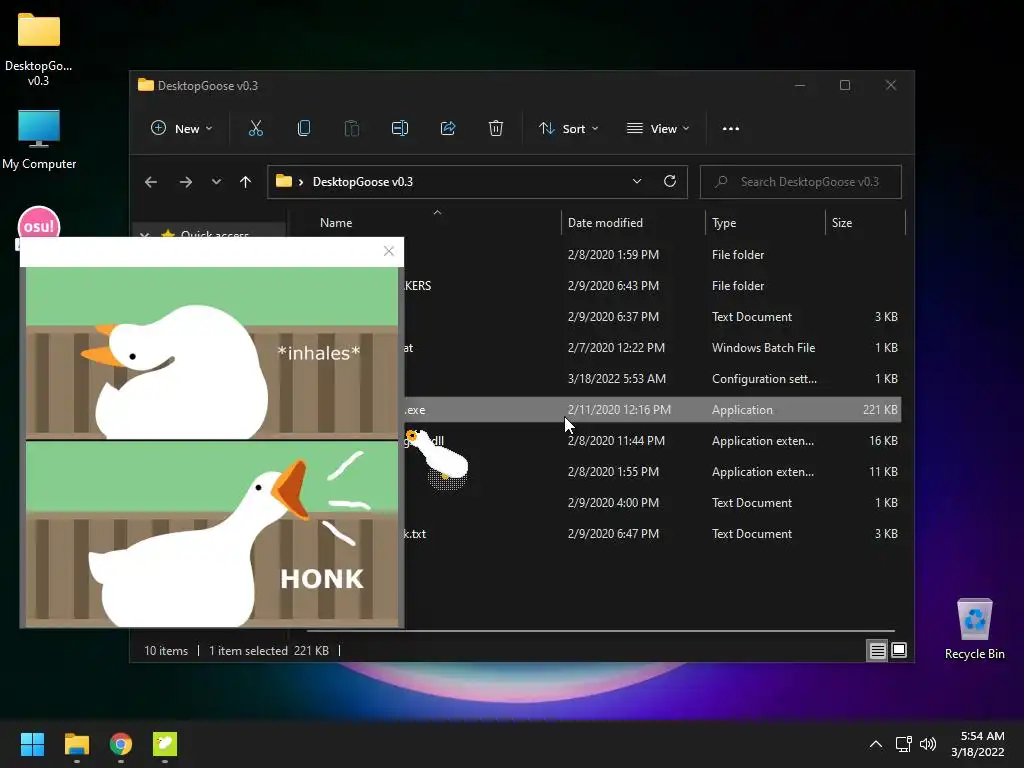Click the HONK meme image
The height and width of the screenshot is (768, 1024).
click(x=212, y=447)
